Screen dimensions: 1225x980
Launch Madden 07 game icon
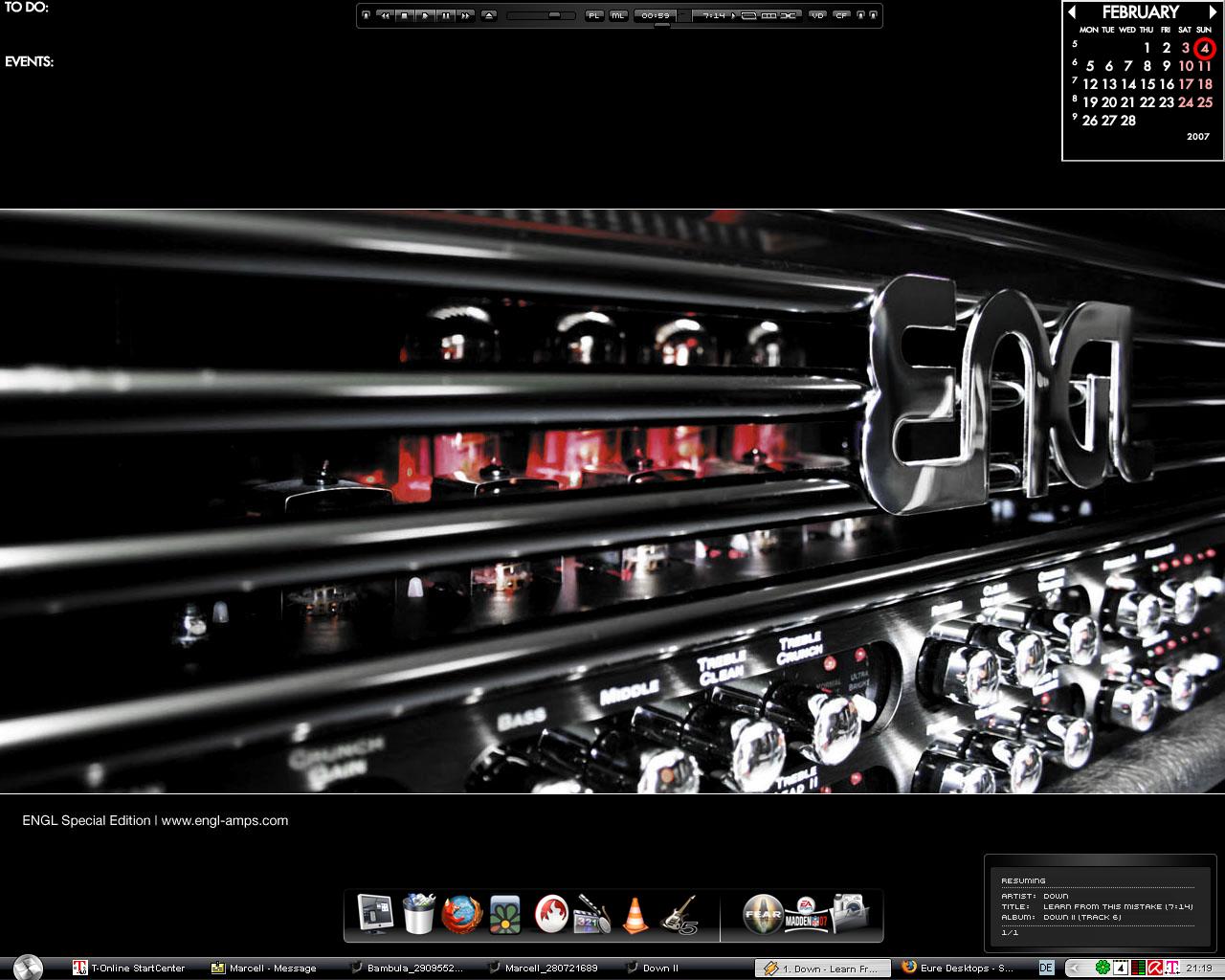pyautogui.click(x=805, y=915)
